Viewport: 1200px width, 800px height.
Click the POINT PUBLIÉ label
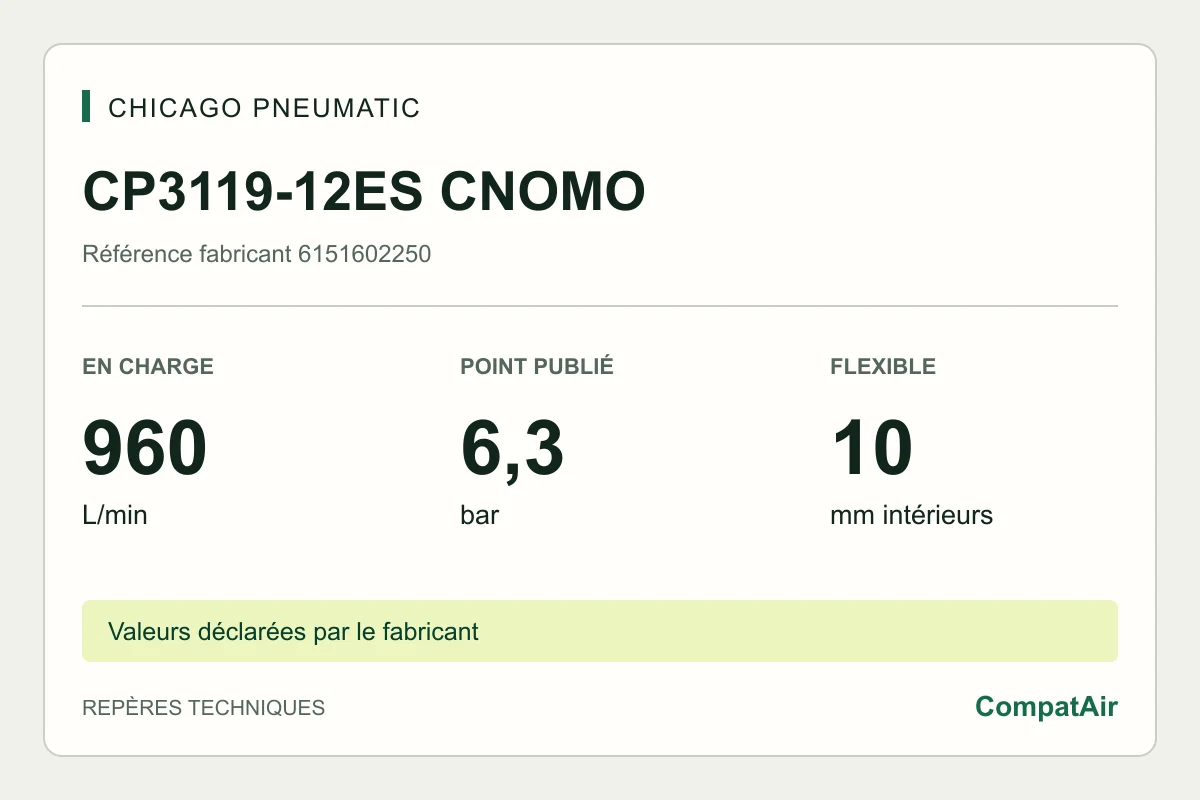tap(537, 366)
